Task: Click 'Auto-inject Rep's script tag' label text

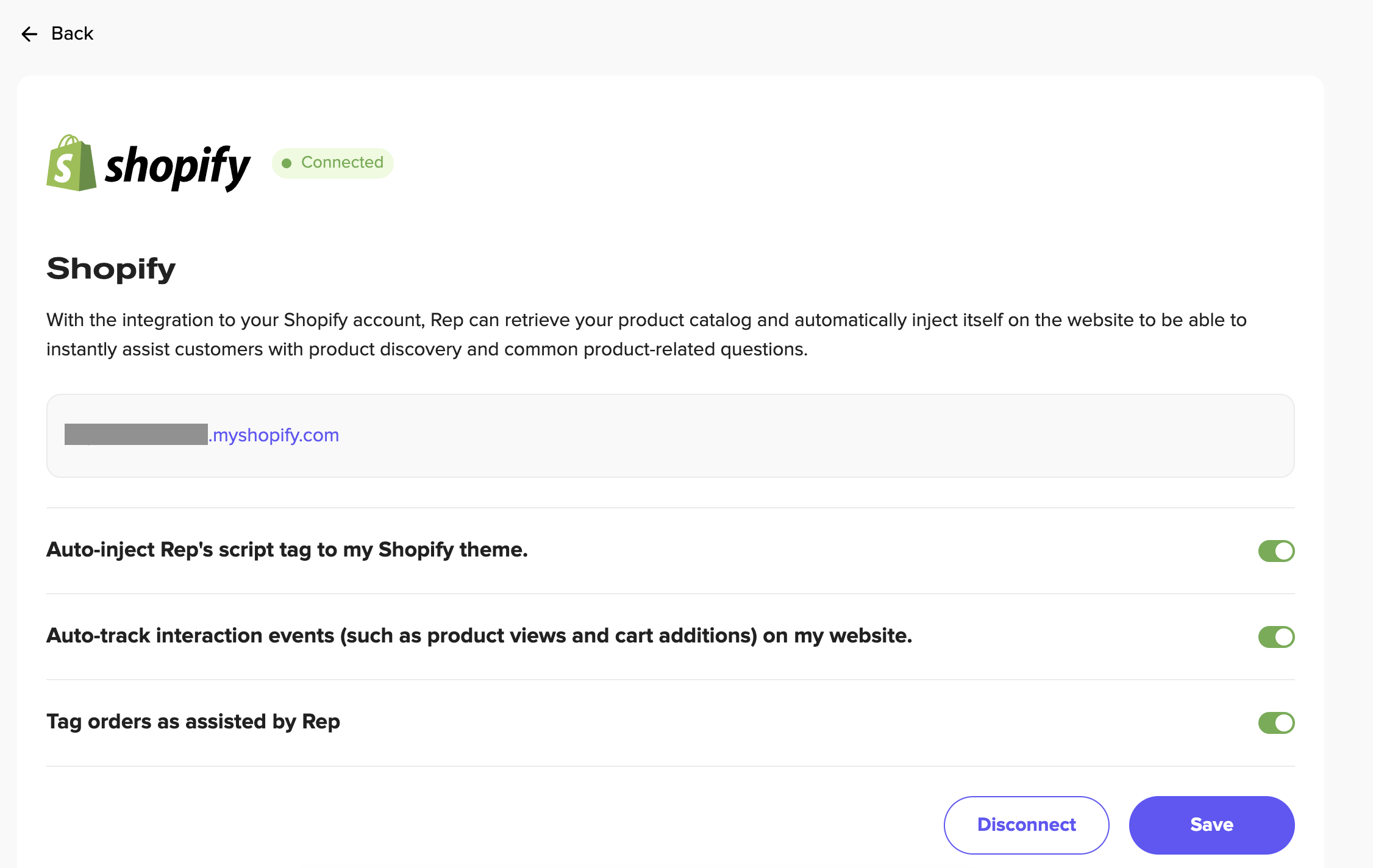Action: click(x=287, y=550)
